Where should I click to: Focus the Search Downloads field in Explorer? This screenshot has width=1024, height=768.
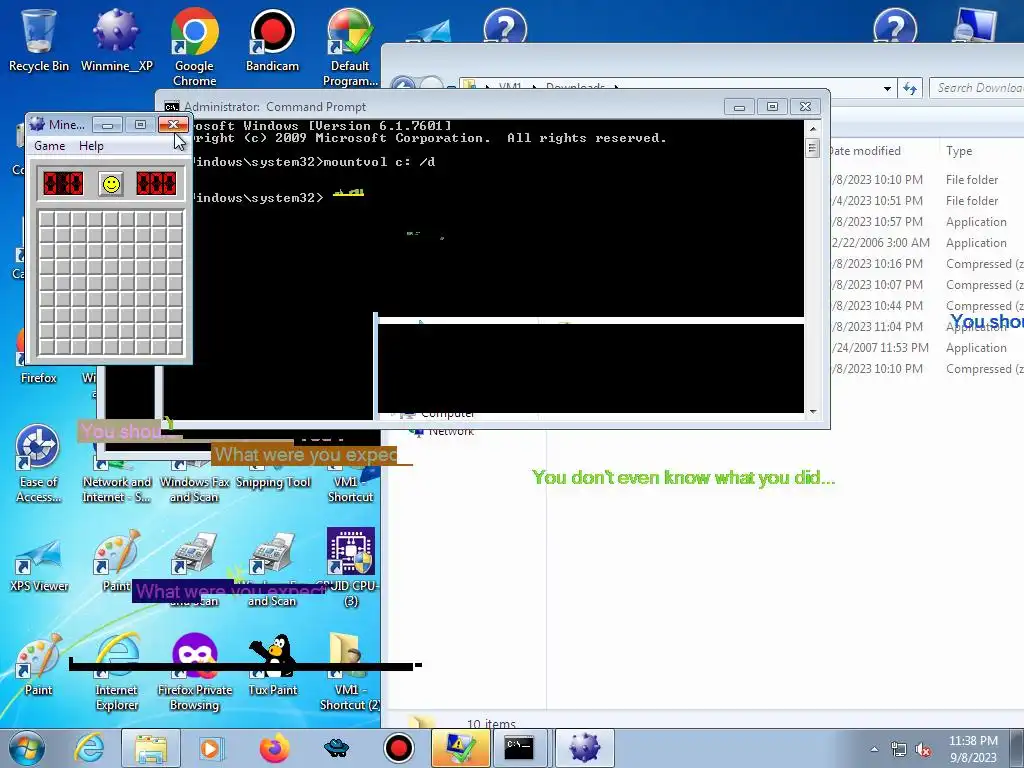(978, 88)
